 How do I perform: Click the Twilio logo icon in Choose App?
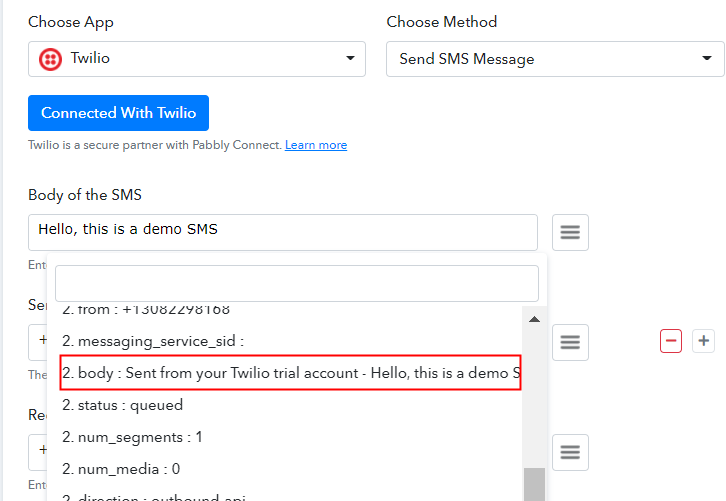click(x=50, y=59)
